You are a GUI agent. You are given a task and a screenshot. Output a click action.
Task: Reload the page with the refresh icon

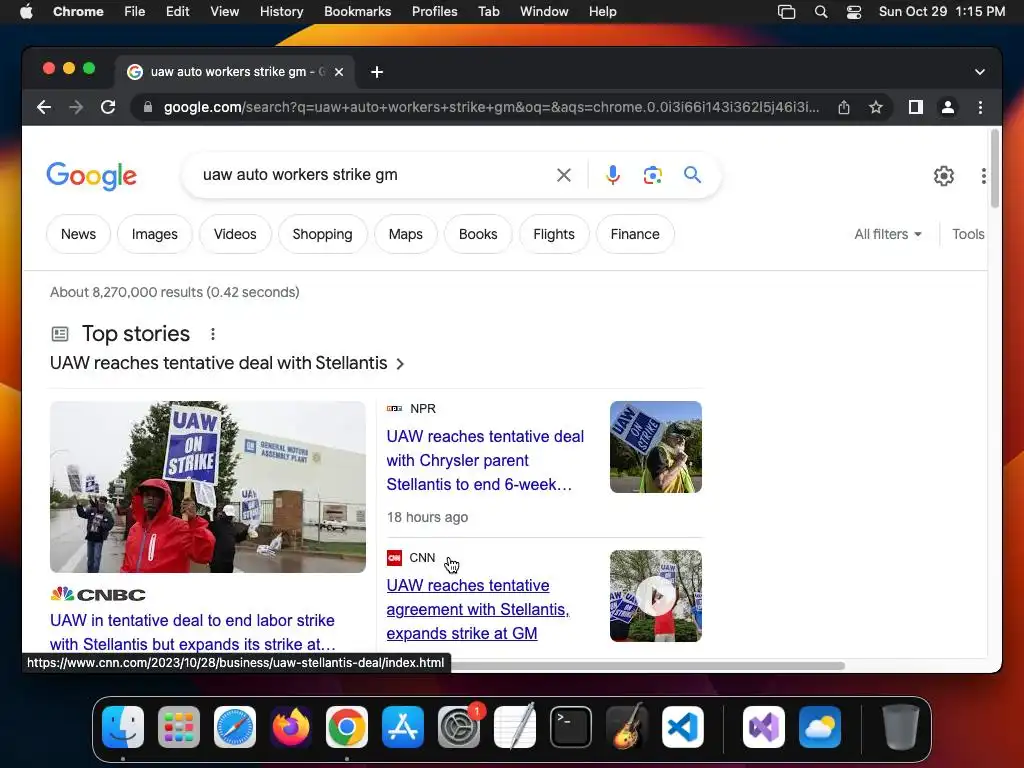click(x=108, y=107)
